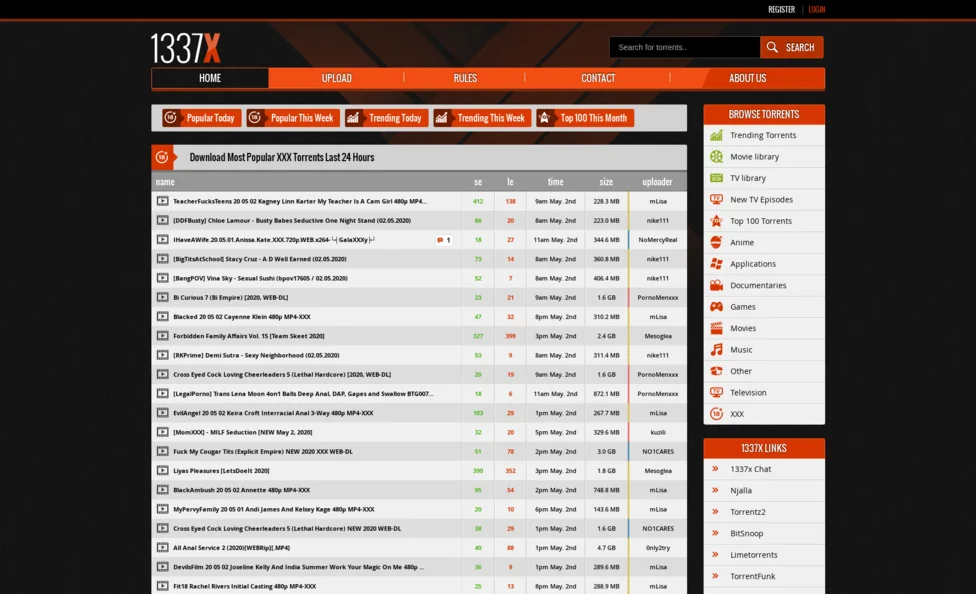Click the Top 100 This Month button
The image size is (976, 594).
585,118
